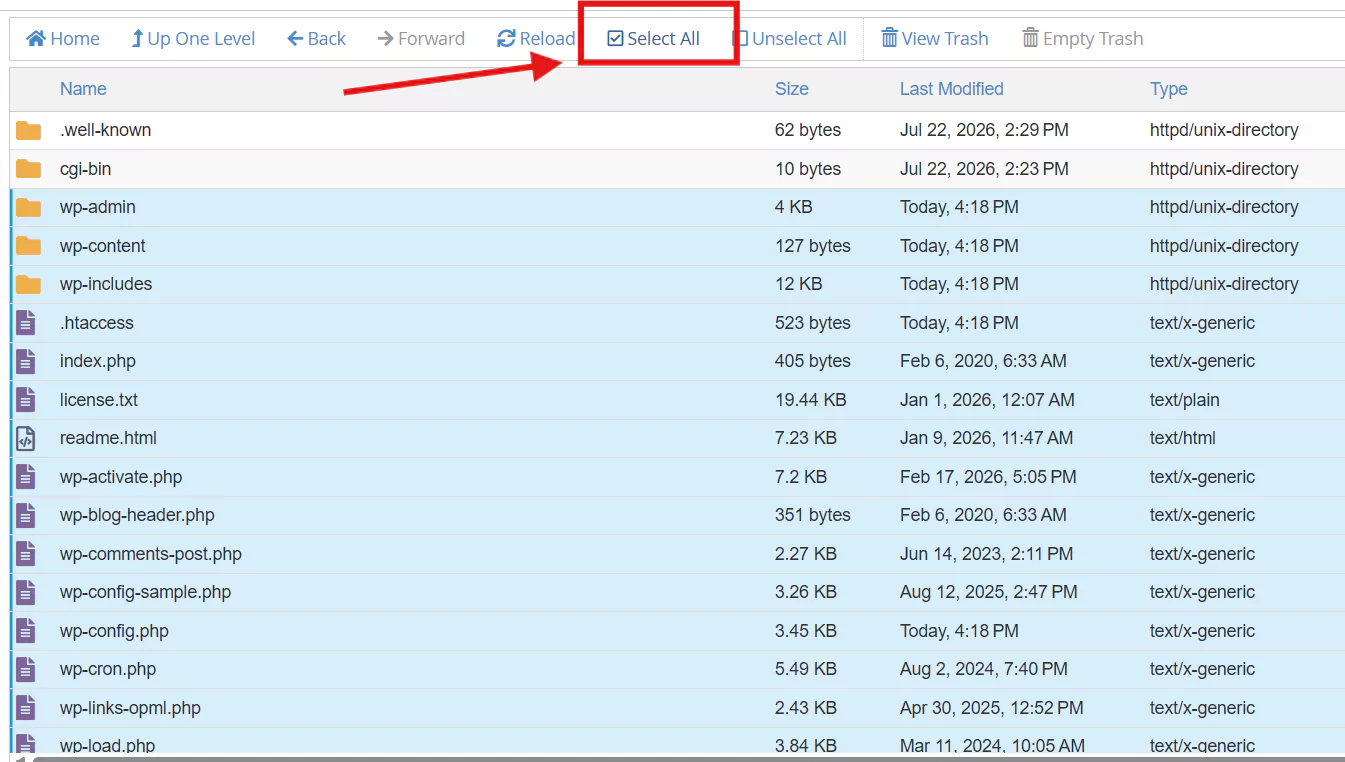Select the wp-includes folder name

[106, 284]
